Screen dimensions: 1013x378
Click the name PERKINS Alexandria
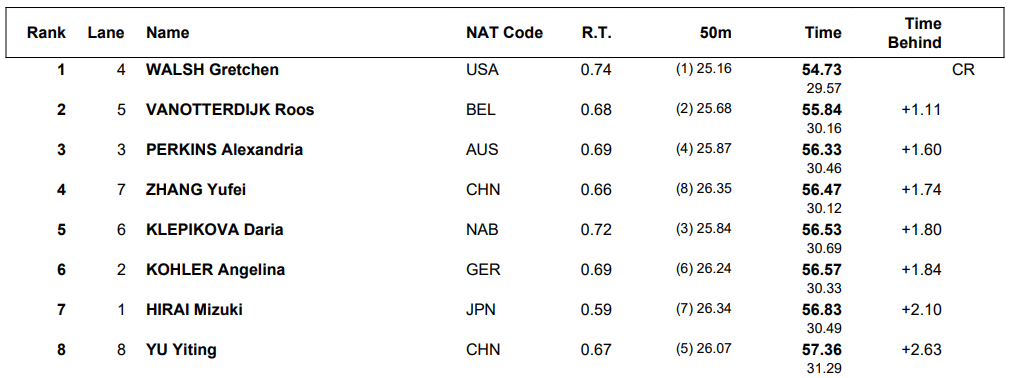coord(225,150)
